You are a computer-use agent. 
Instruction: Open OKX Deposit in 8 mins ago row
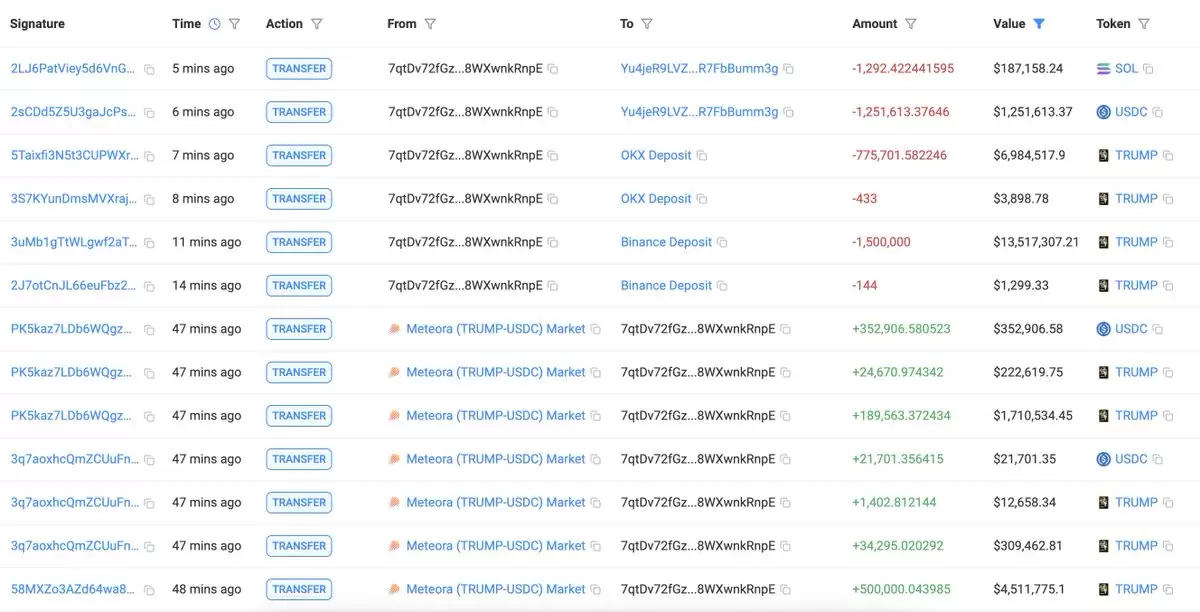pyautogui.click(x=656, y=198)
